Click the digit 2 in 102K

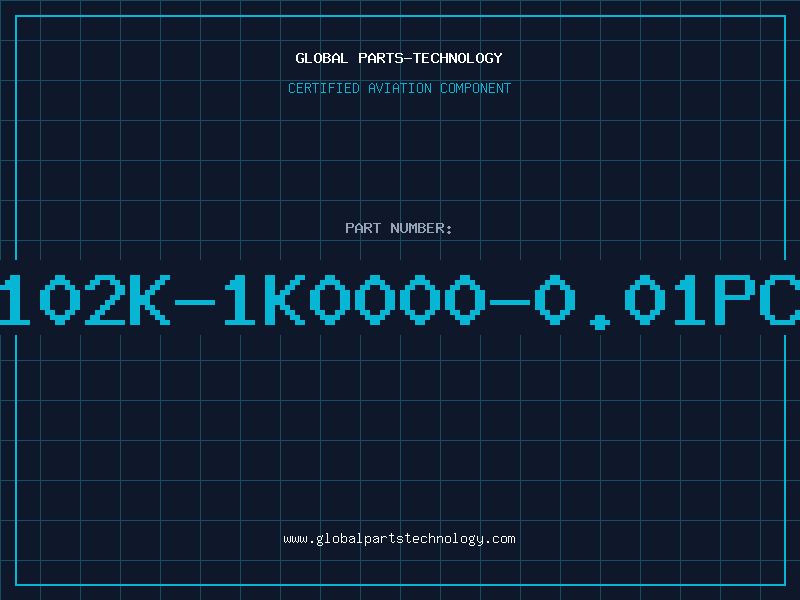pos(105,300)
